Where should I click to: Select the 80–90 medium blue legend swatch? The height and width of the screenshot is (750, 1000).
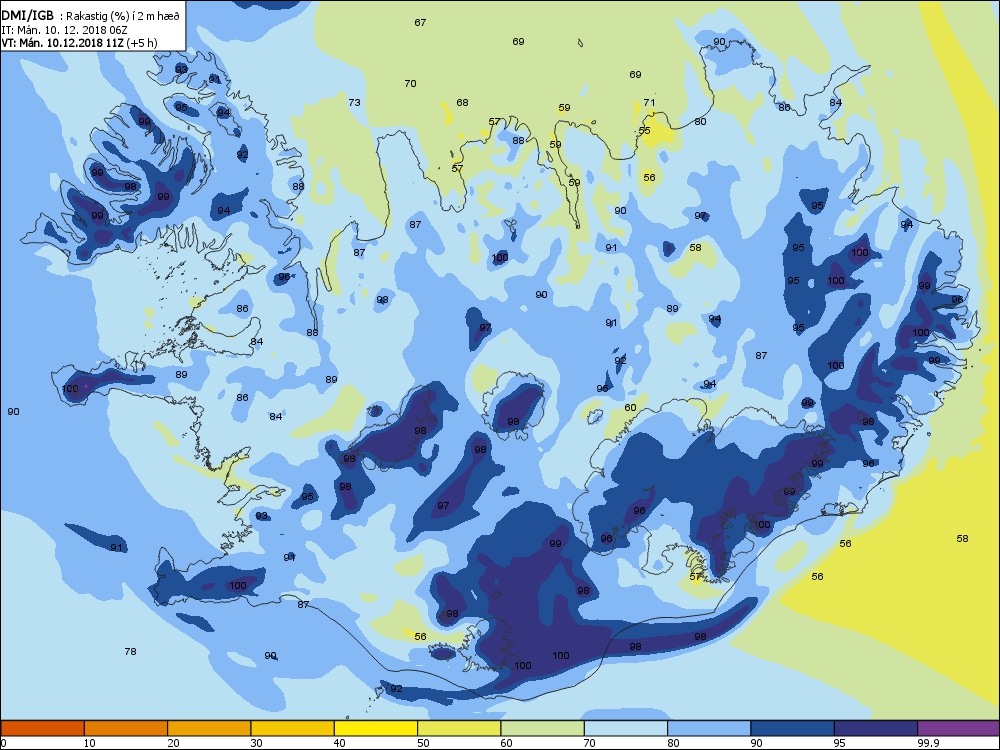pos(709,728)
